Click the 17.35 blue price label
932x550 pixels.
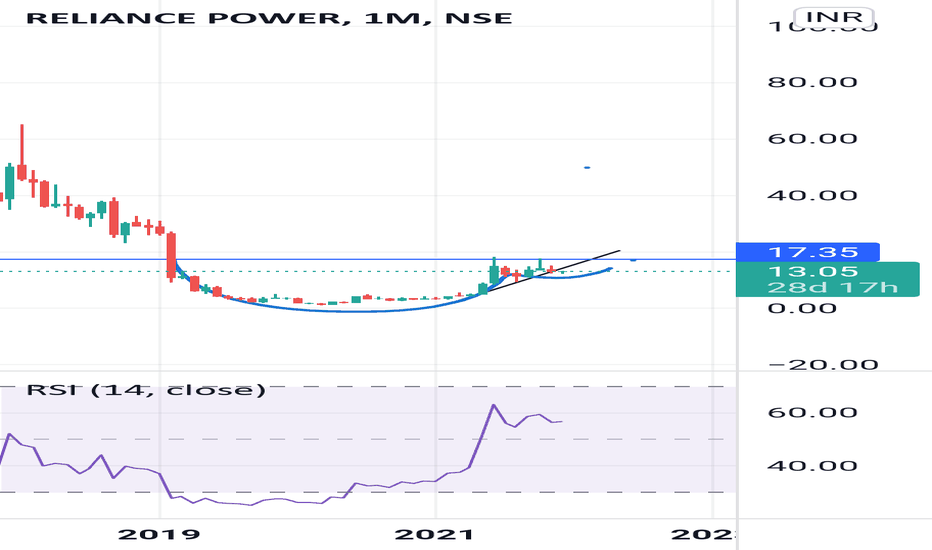click(x=808, y=252)
